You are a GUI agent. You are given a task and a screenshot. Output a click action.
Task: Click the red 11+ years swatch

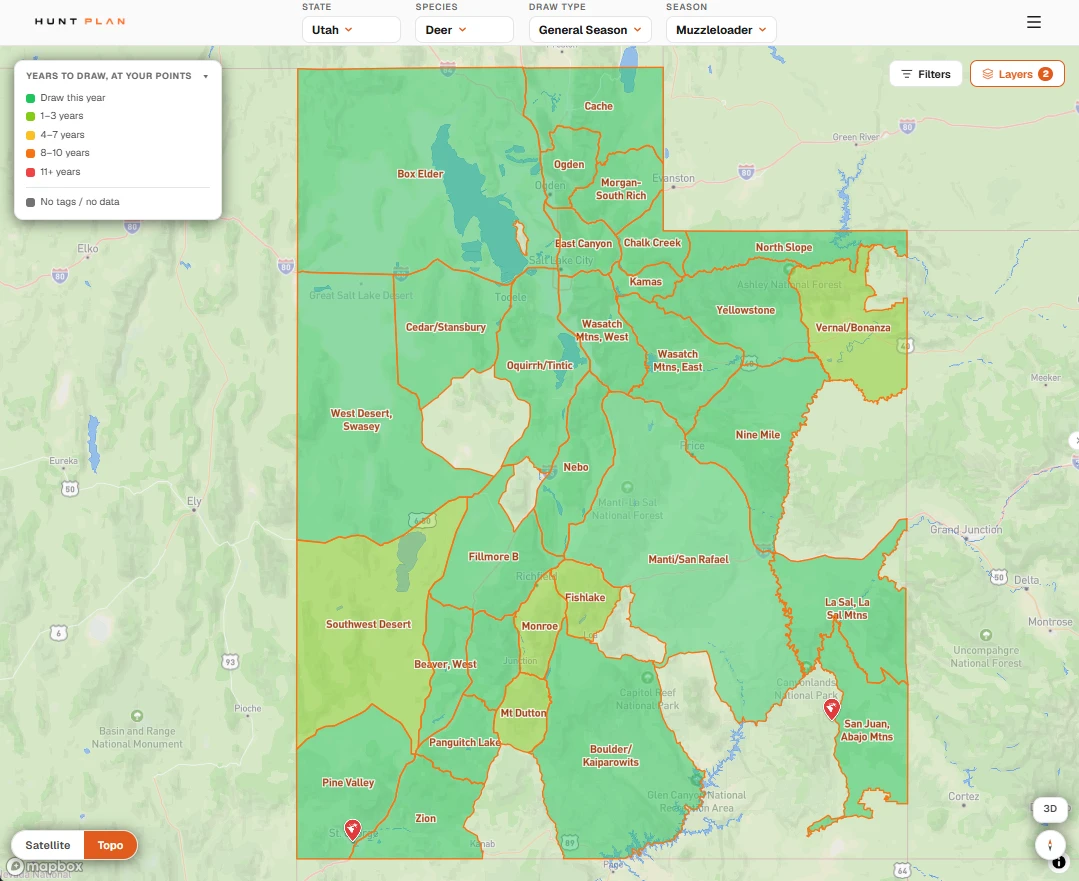point(30,172)
